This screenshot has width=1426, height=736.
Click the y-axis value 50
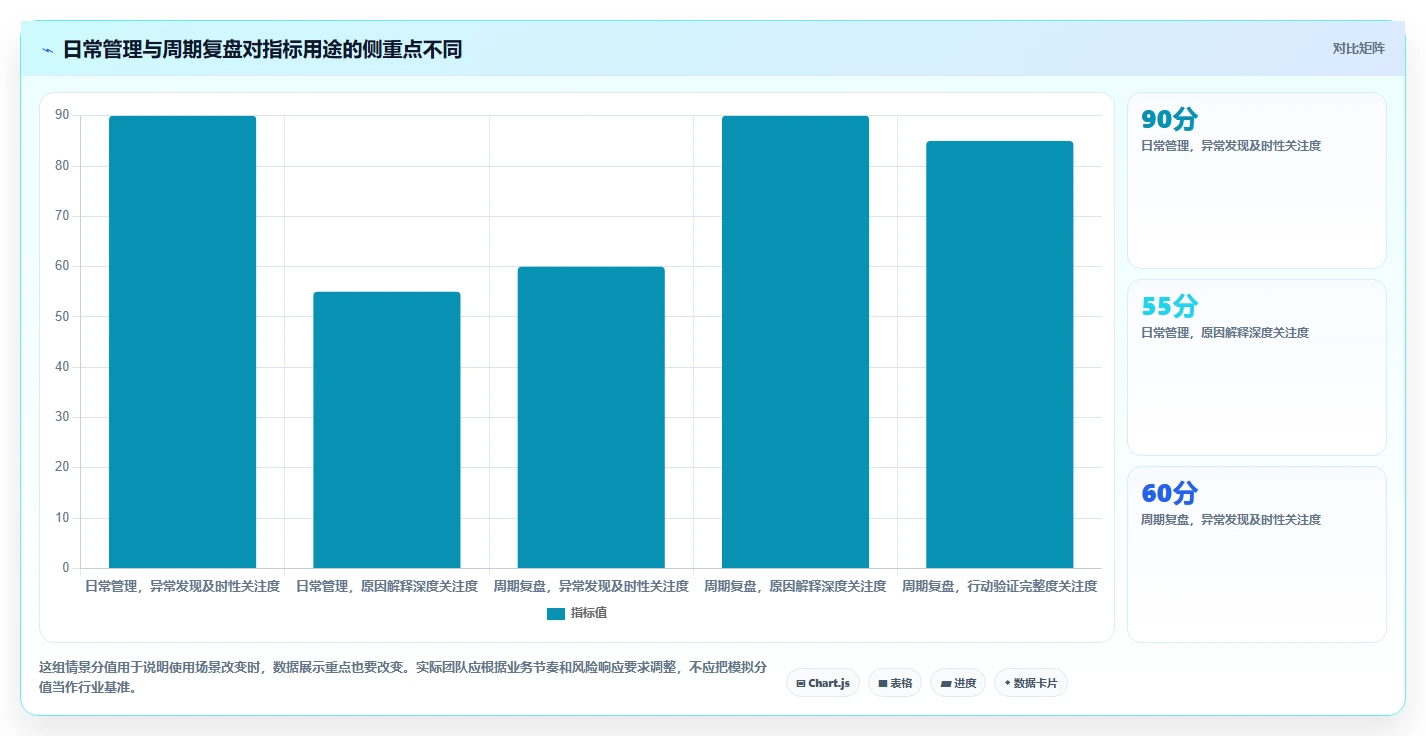[62, 317]
